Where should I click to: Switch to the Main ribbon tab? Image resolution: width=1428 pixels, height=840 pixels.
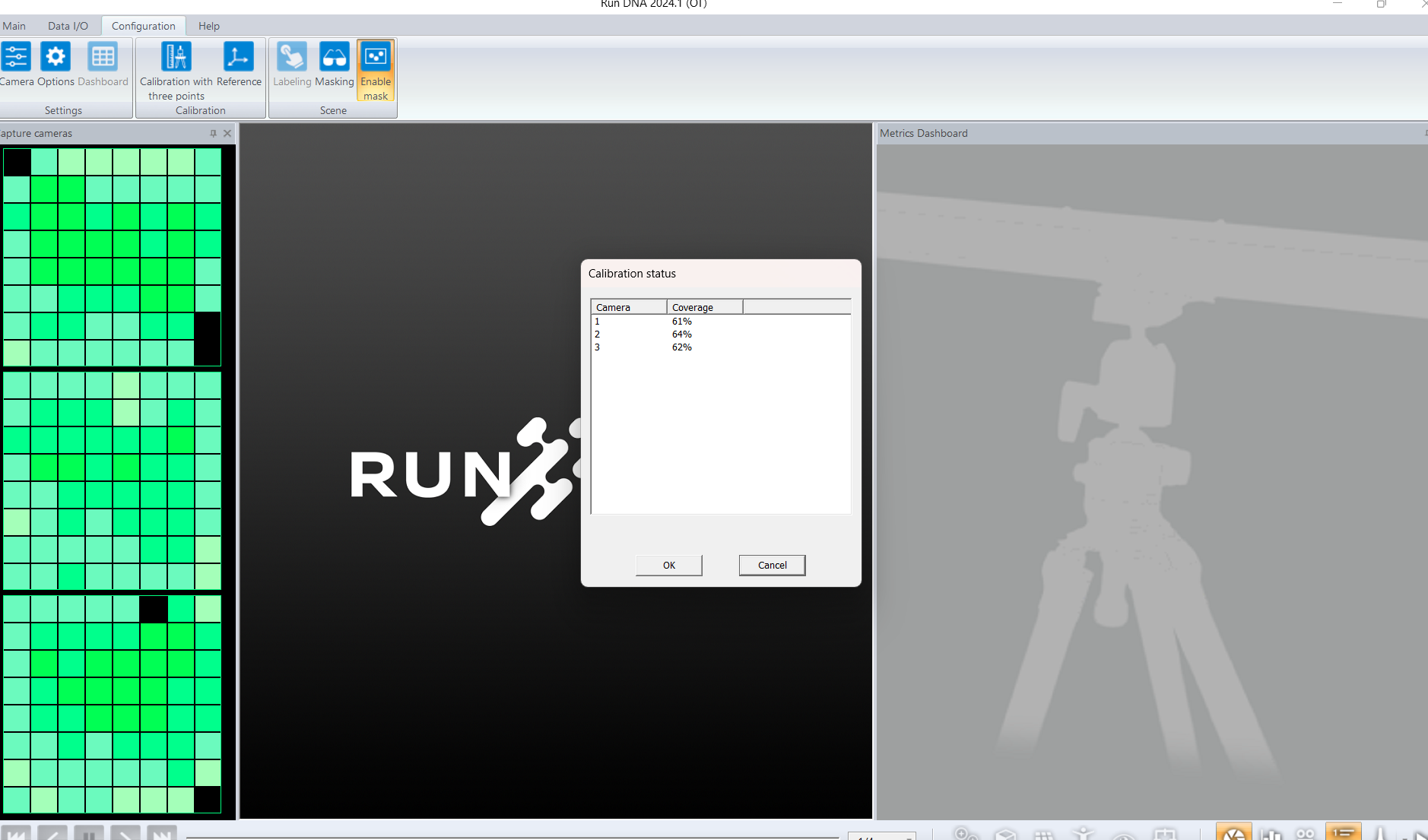pyautogui.click(x=14, y=26)
